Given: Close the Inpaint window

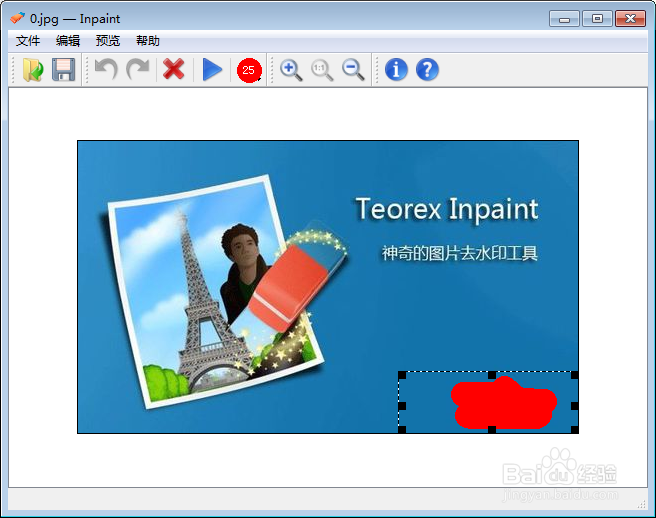Looking at the screenshot, I should click(630, 19).
